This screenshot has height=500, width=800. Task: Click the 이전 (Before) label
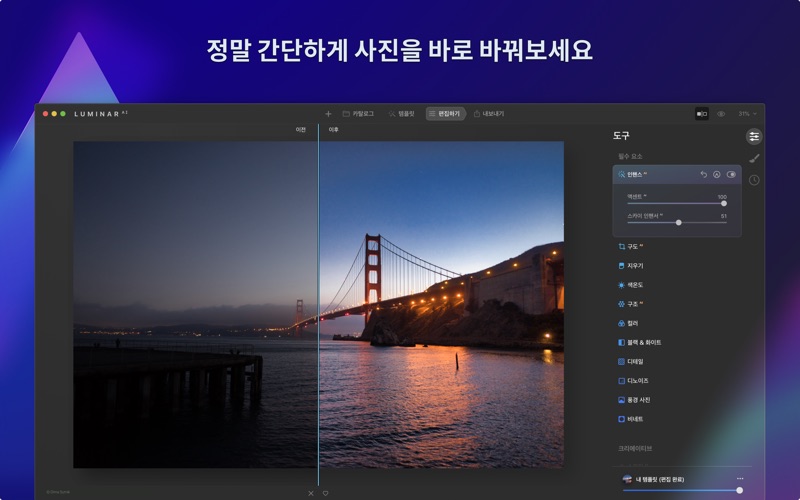(x=301, y=130)
